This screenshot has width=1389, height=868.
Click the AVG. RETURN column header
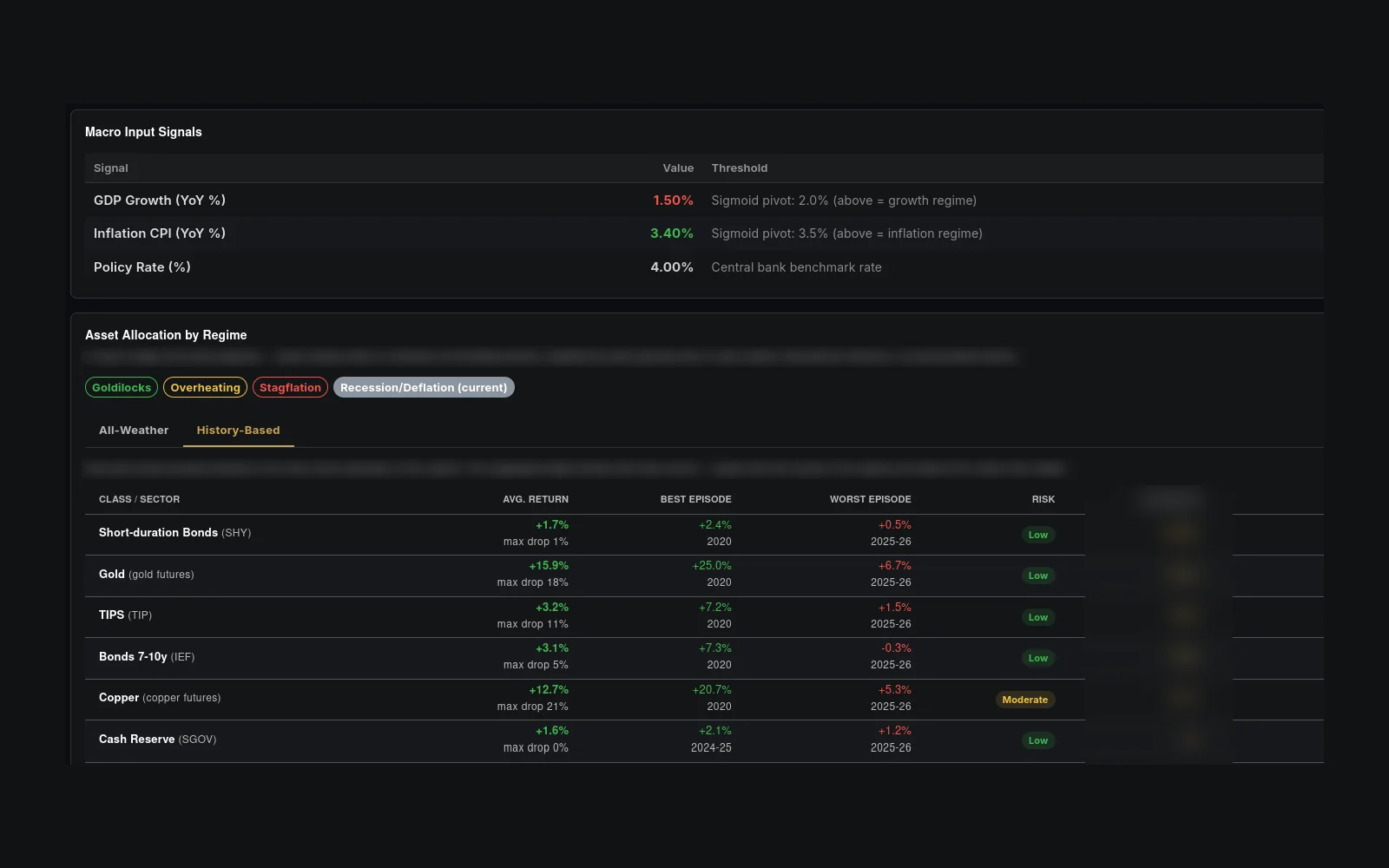536,499
